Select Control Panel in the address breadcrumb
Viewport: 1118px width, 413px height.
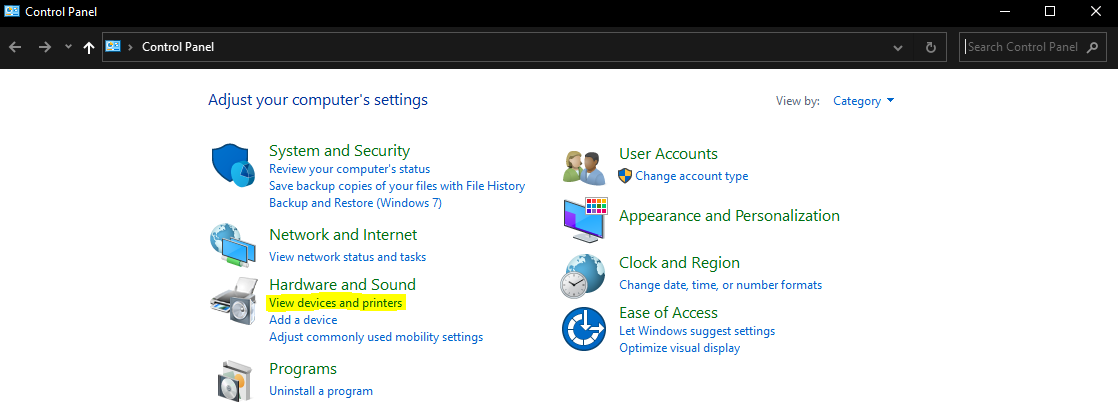pyautogui.click(x=178, y=47)
